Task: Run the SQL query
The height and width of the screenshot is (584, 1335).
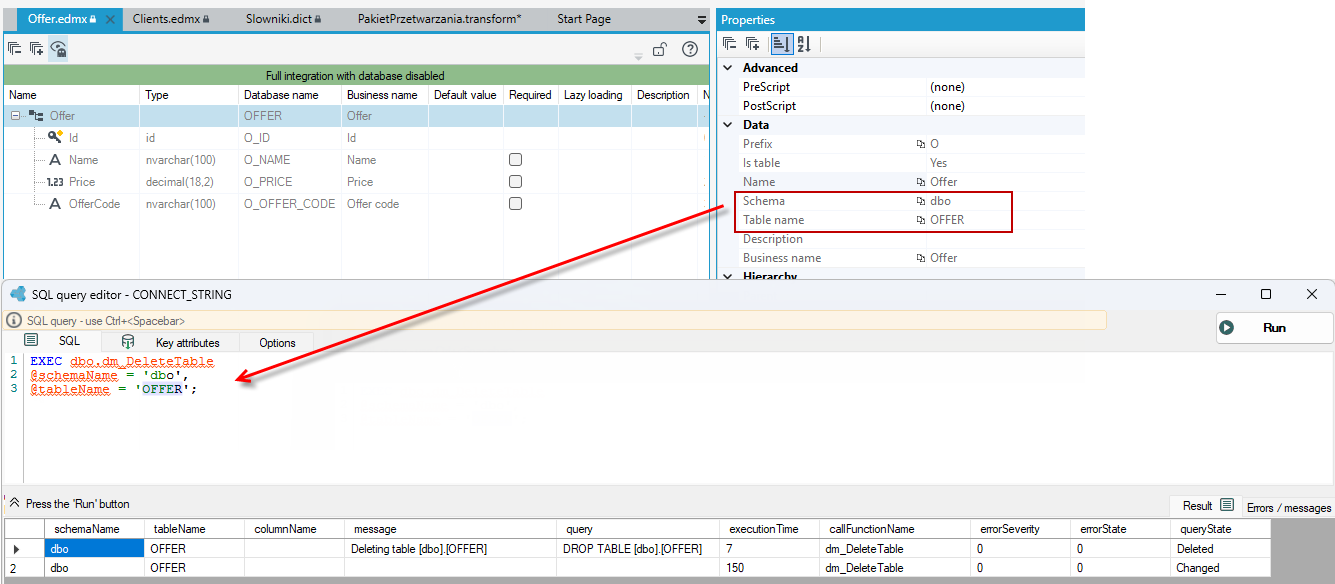Action: 1275,328
